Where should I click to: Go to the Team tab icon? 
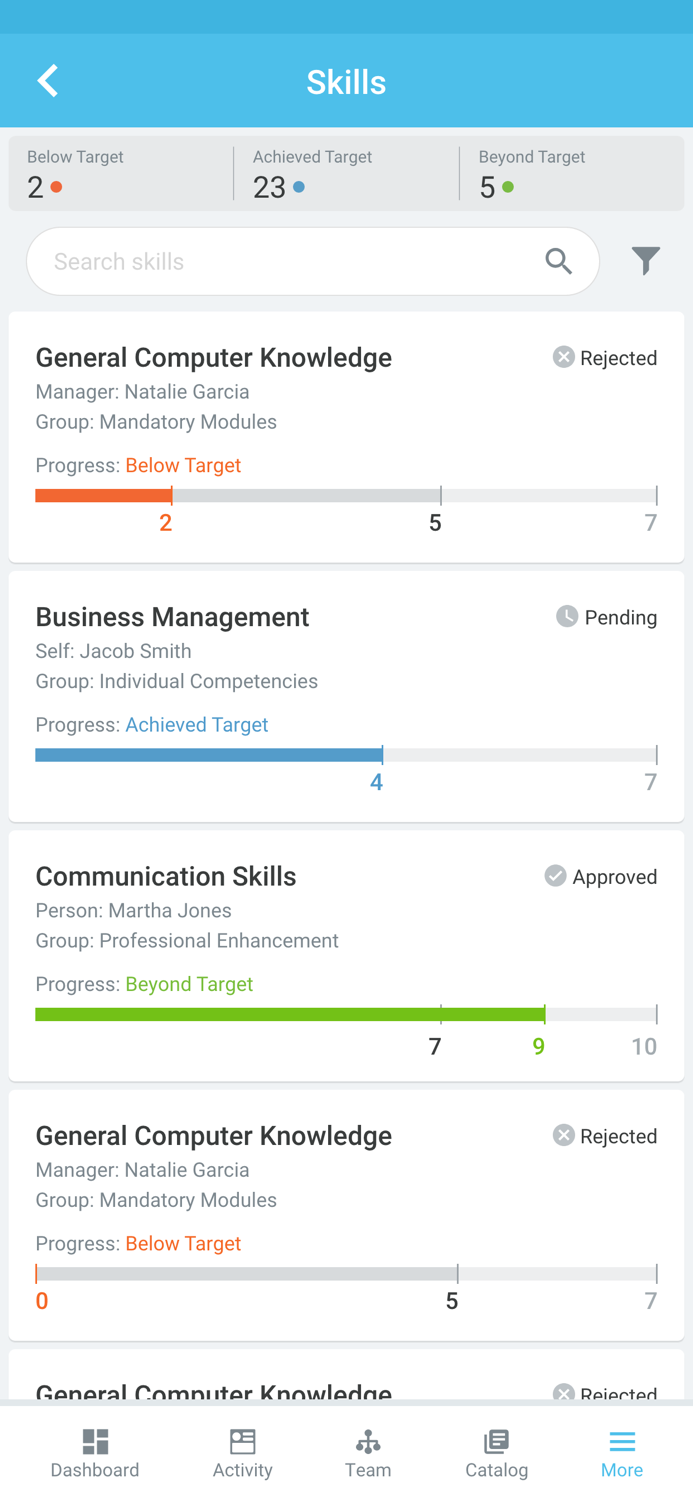[x=368, y=1441]
